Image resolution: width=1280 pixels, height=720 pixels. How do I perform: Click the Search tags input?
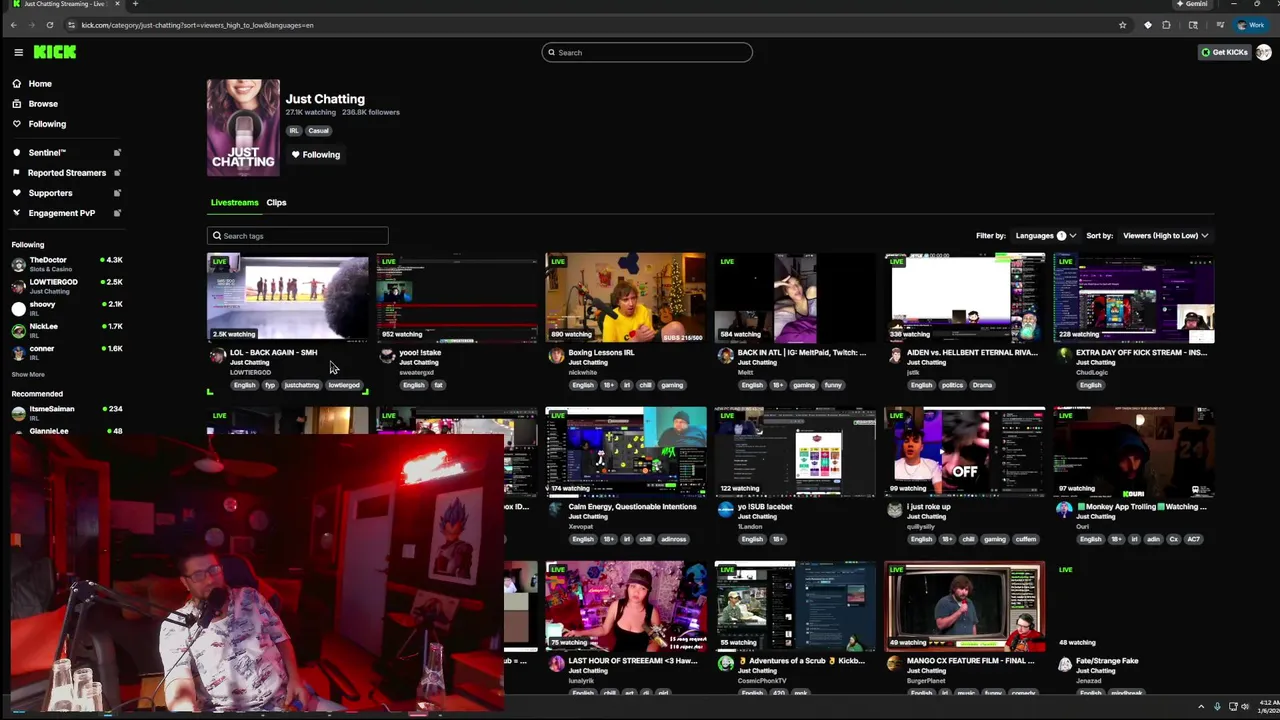tap(297, 236)
